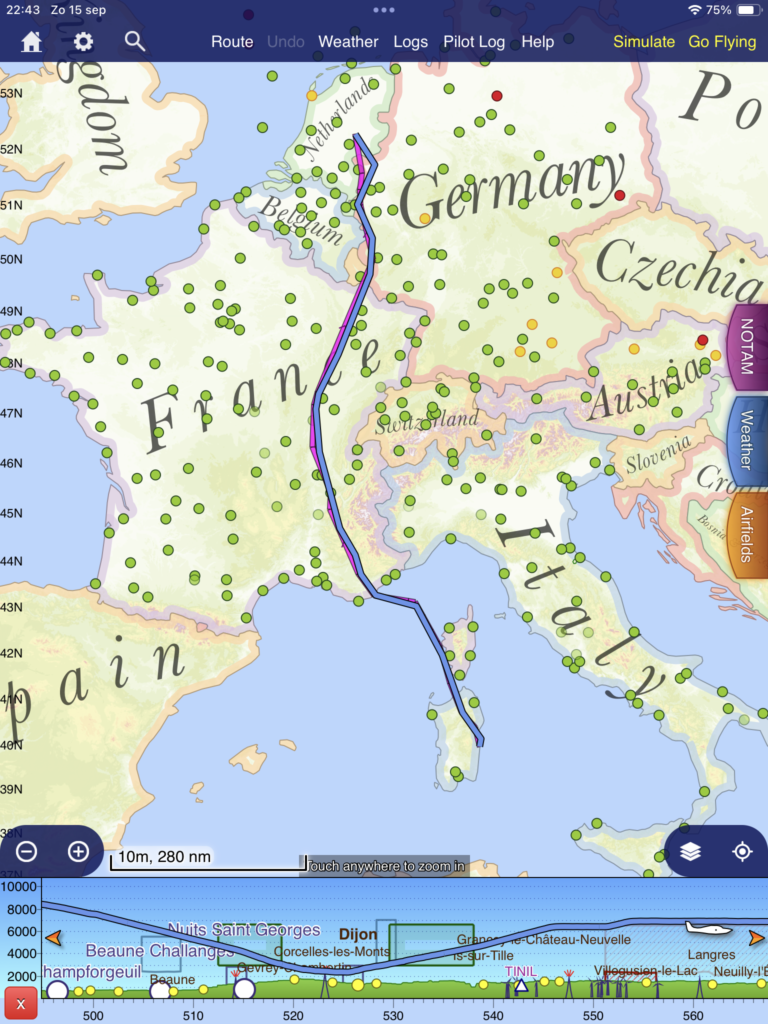The image size is (768, 1024).
Task: Open the Help menu
Action: [537, 42]
